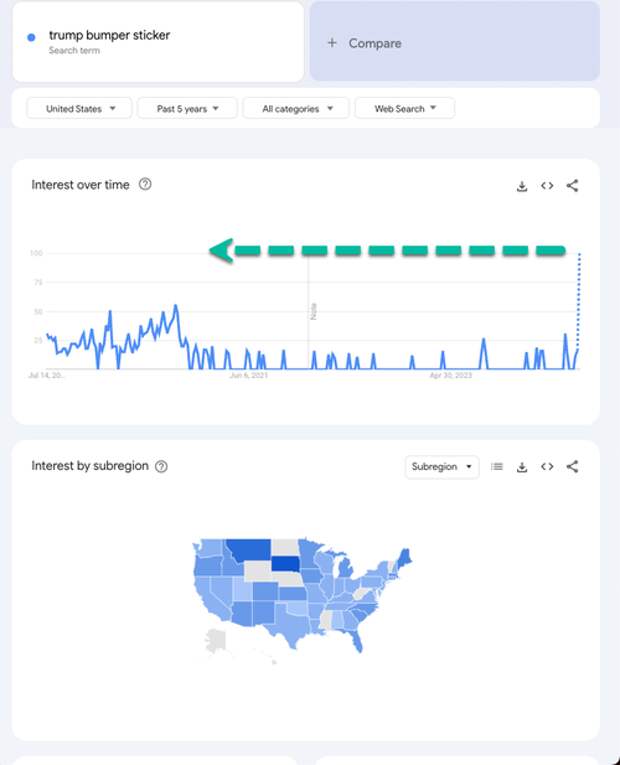Select South Dakota on the subregion map
The width and height of the screenshot is (620, 765).
point(286,564)
